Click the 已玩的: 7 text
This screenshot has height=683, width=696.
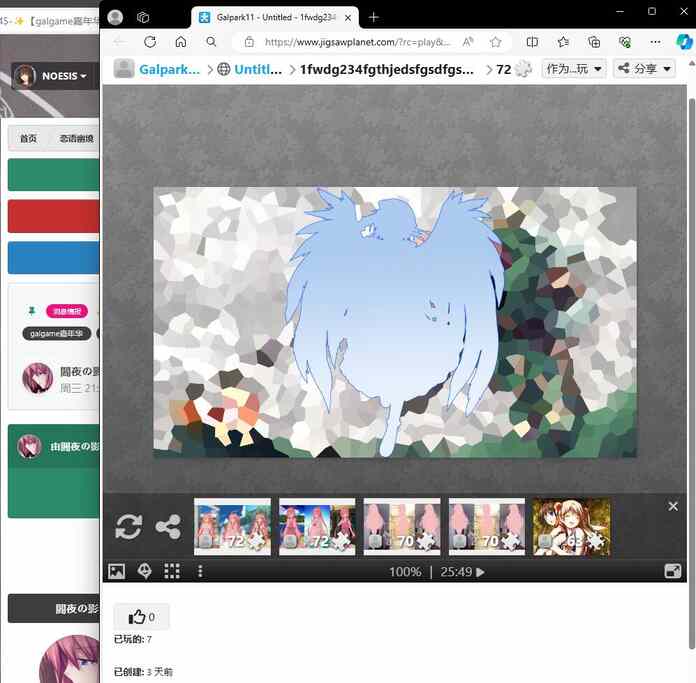tap(133, 639)
